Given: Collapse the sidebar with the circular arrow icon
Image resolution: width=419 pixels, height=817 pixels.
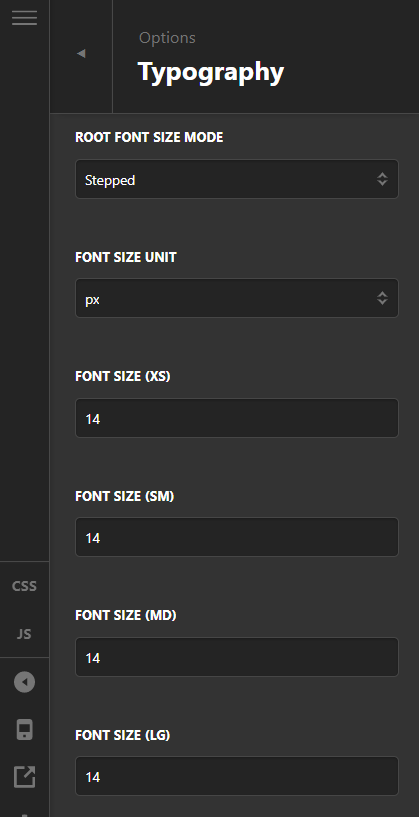Looking at the screenshot, I should (x=24, y=682).
